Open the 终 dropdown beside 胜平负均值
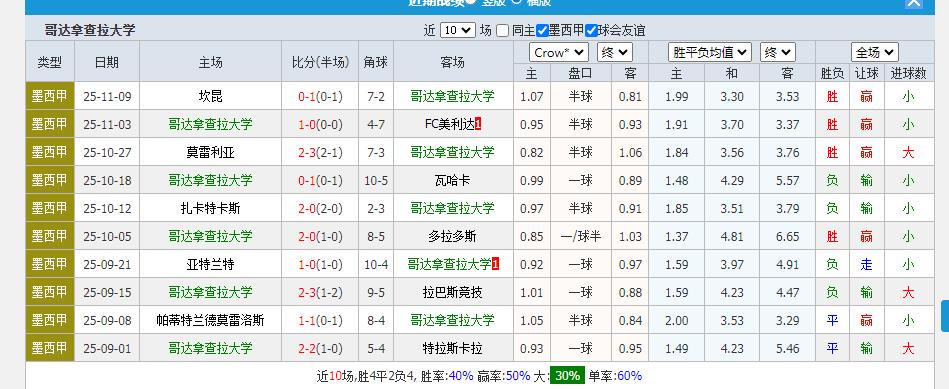 [778, 53]
